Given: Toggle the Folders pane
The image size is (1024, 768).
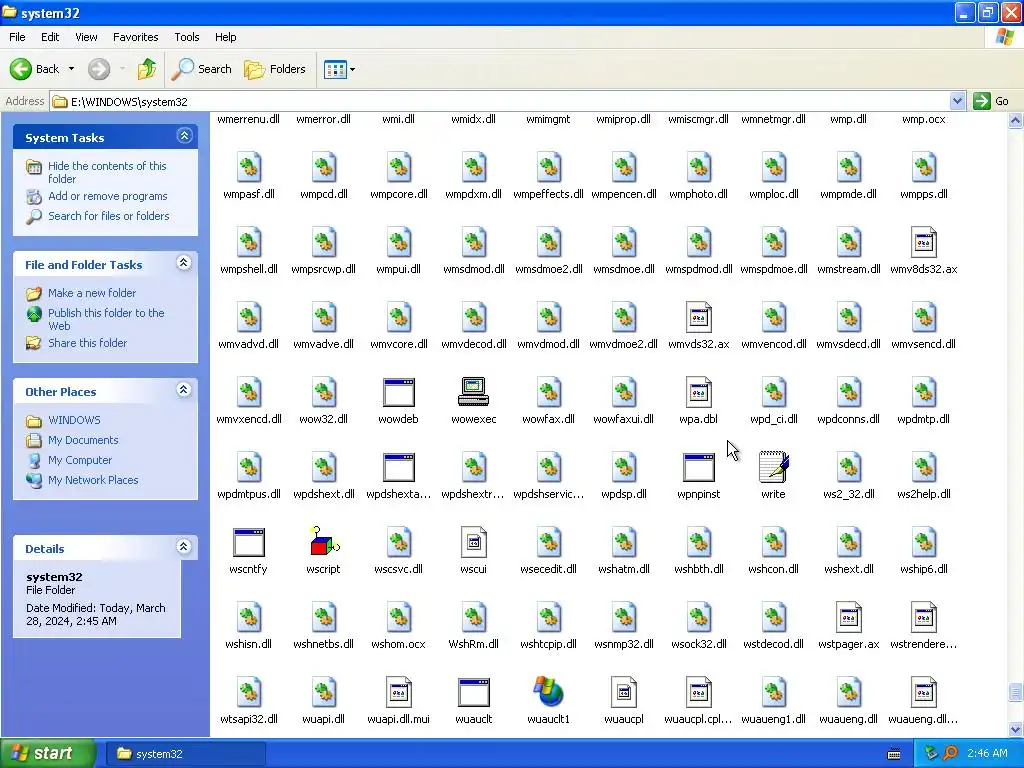Looking at the screenshot, I should point(275,69).
